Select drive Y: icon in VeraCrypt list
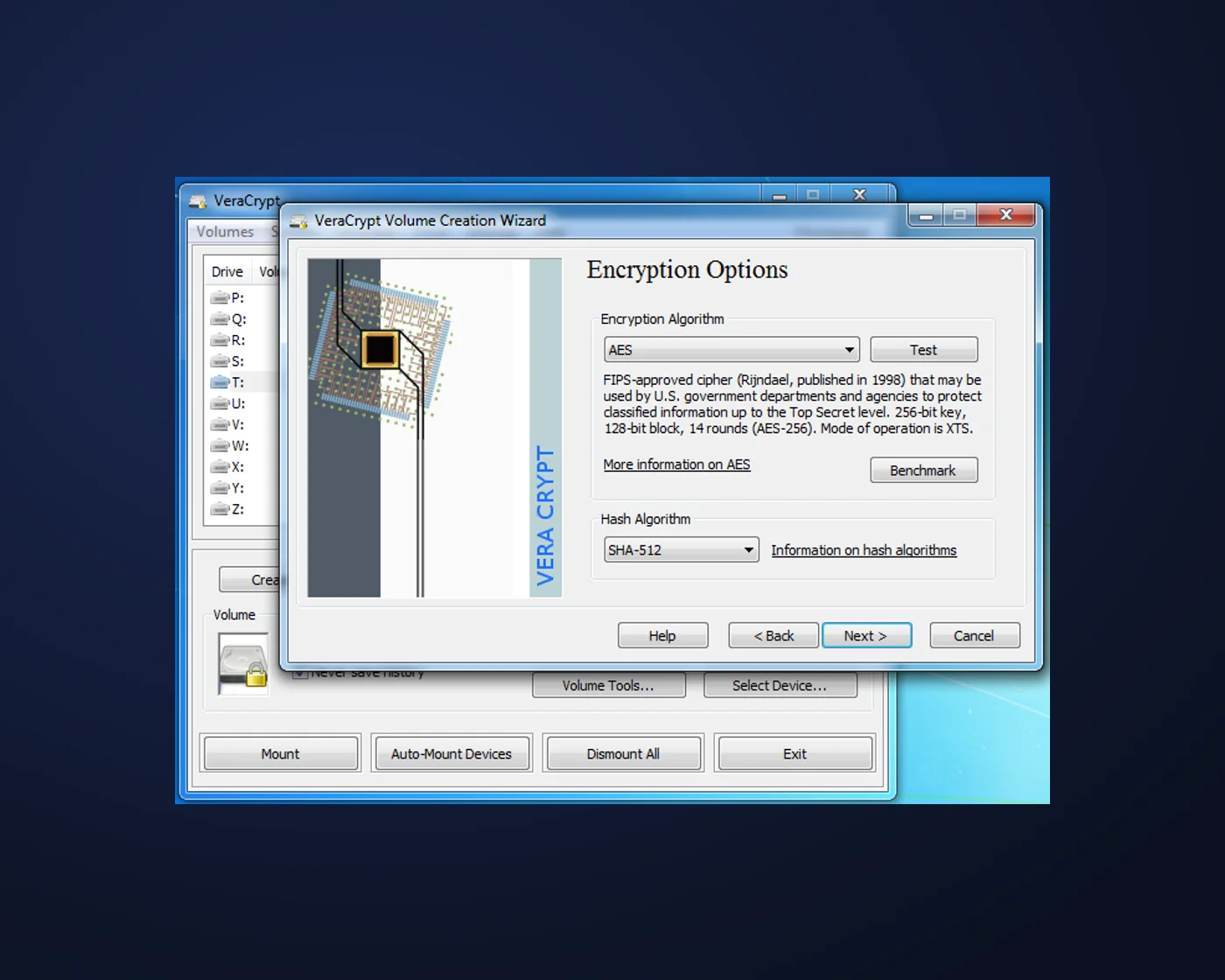 tap(220, 488)
